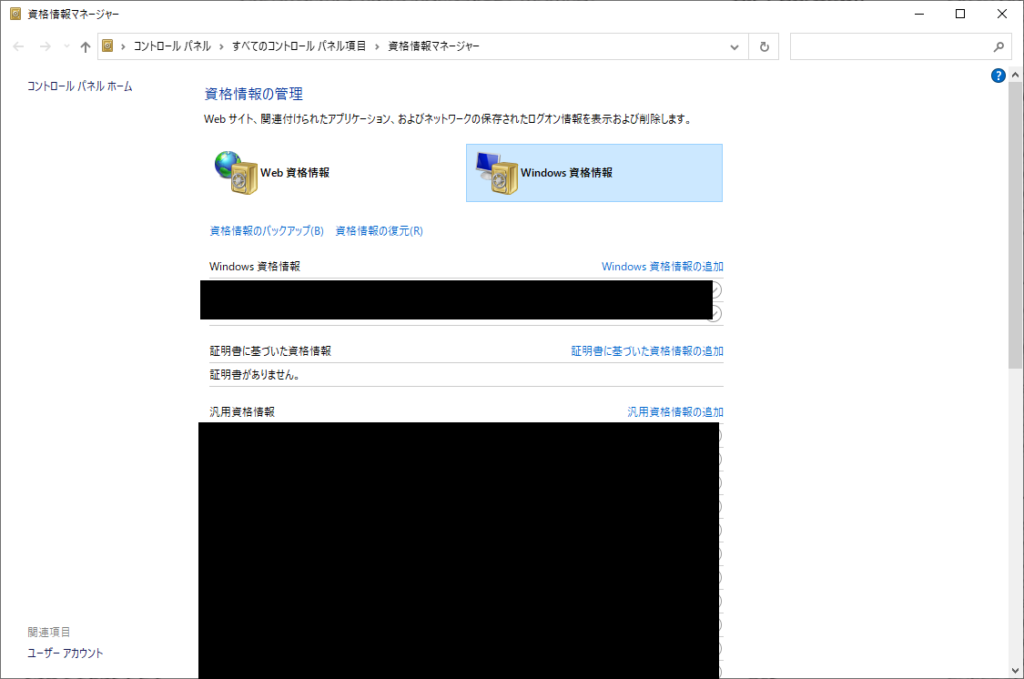Open the recent locations dropdown arrow
This screenshot has width=1024, height=679.
(x=66, y=47)
